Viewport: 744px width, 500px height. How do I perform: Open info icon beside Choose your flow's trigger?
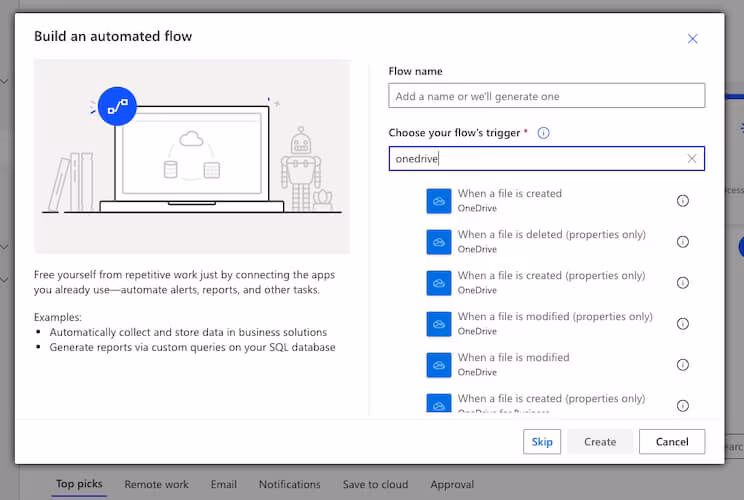click(x=543, y=133)
